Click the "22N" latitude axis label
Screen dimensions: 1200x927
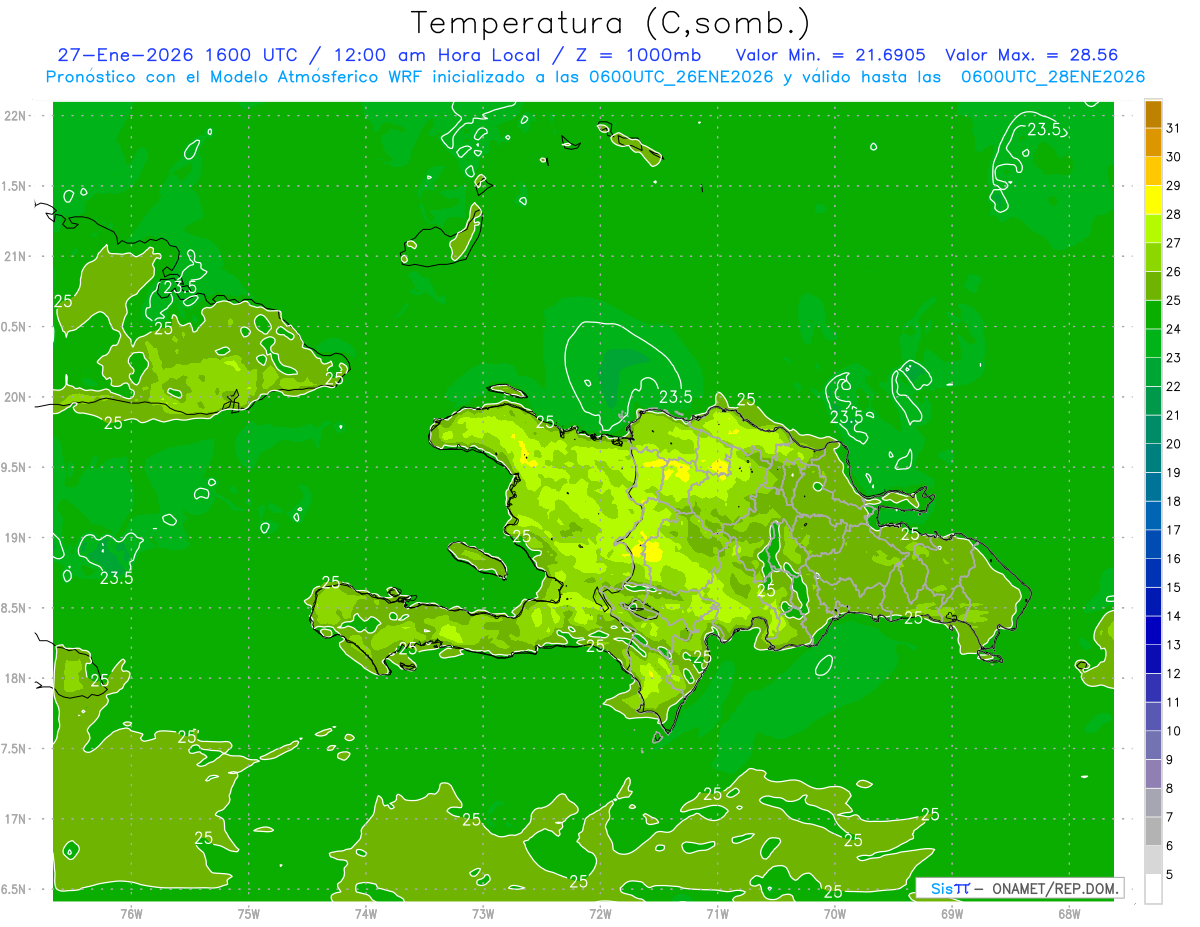click(x=16, y=115)
